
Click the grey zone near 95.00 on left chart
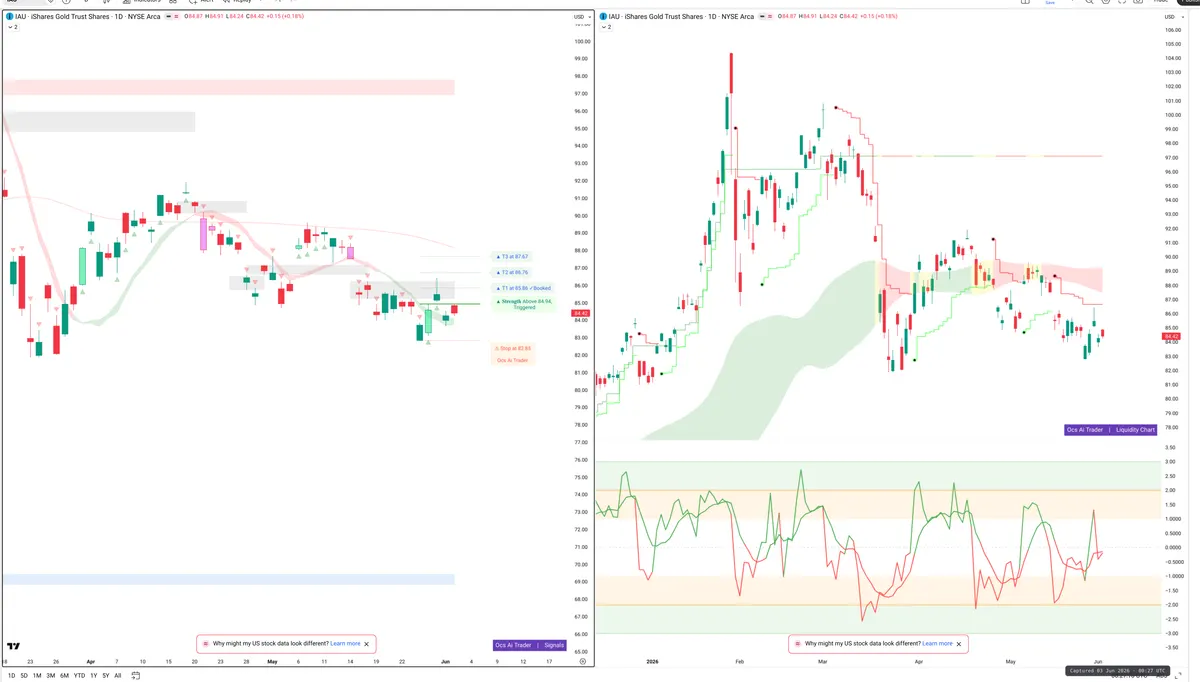(x=98, y=121)
